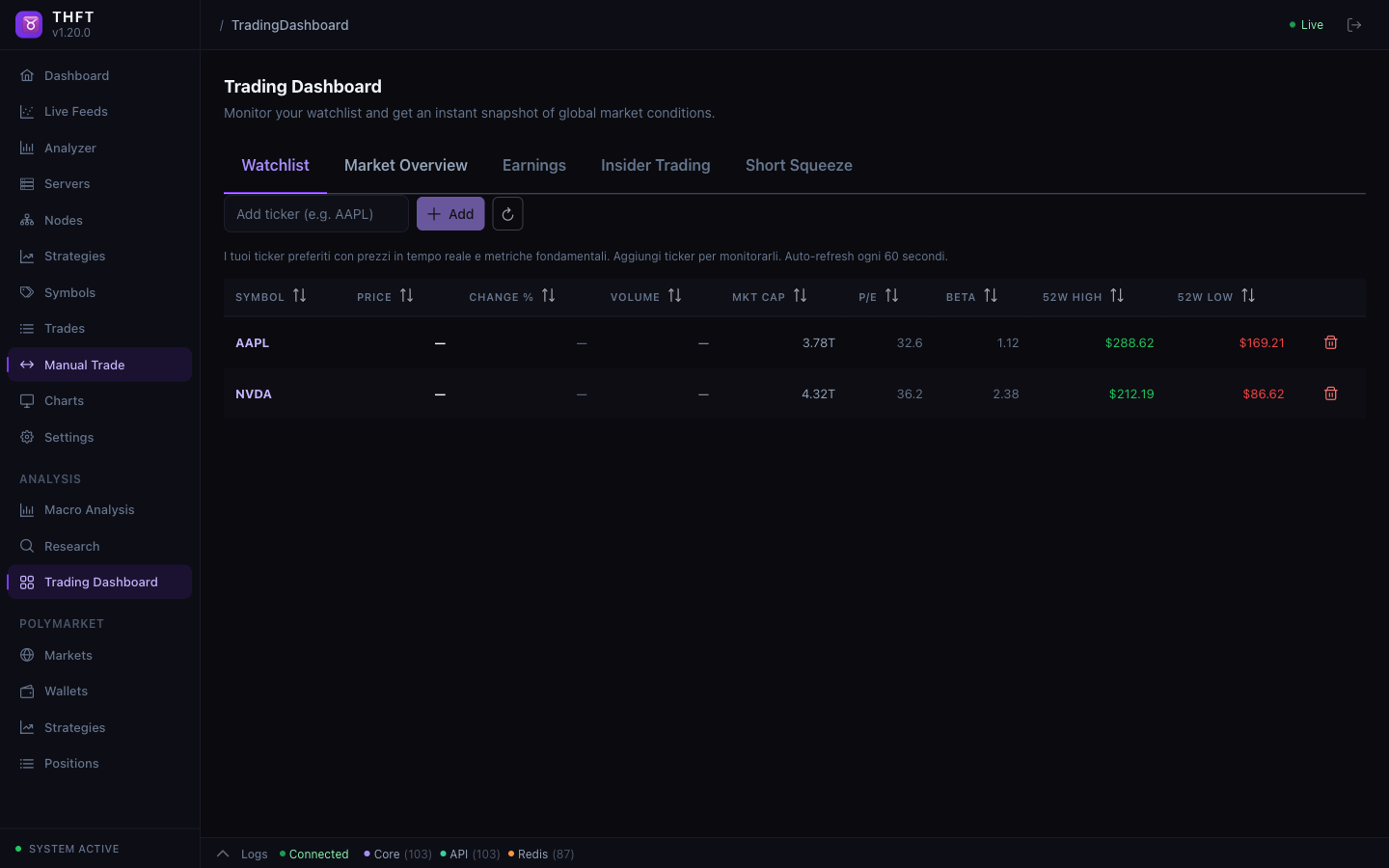The width and height of the screenshot is (1389, 868).
Task: Select the Analyzer sidebar icon
Action: click(26, 148)
